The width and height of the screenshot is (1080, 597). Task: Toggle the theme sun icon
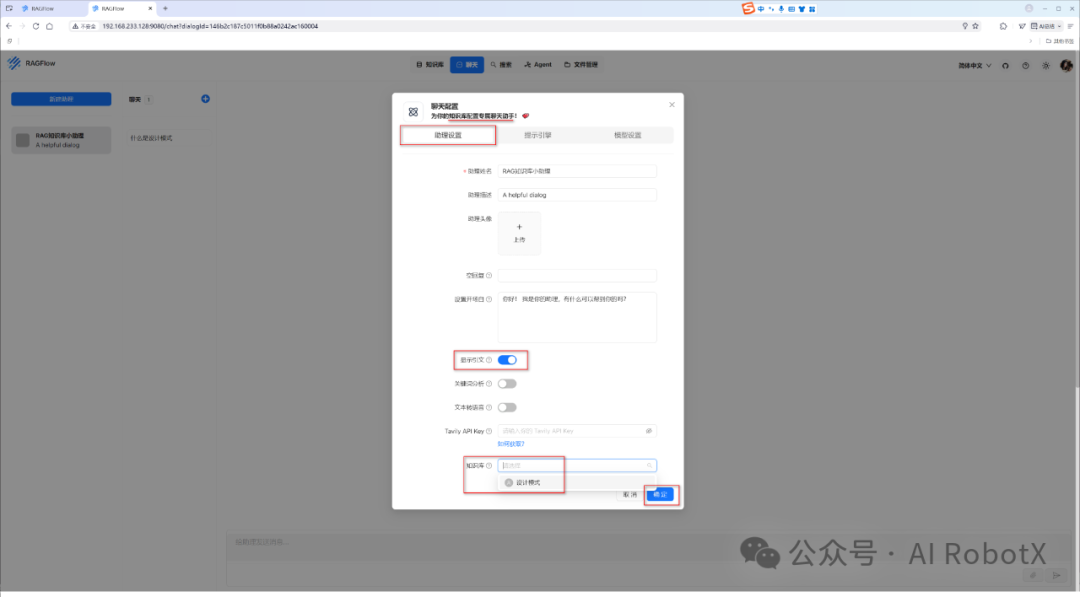1046,65
